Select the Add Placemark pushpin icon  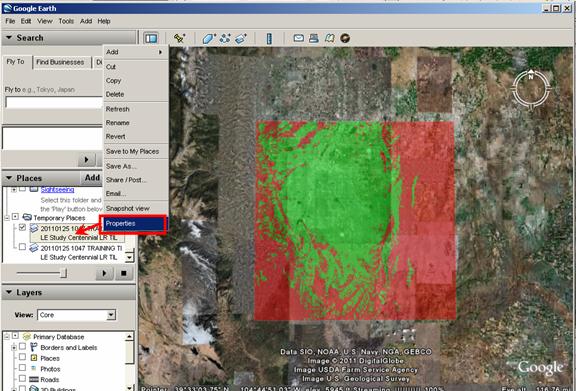click(180, 38)
